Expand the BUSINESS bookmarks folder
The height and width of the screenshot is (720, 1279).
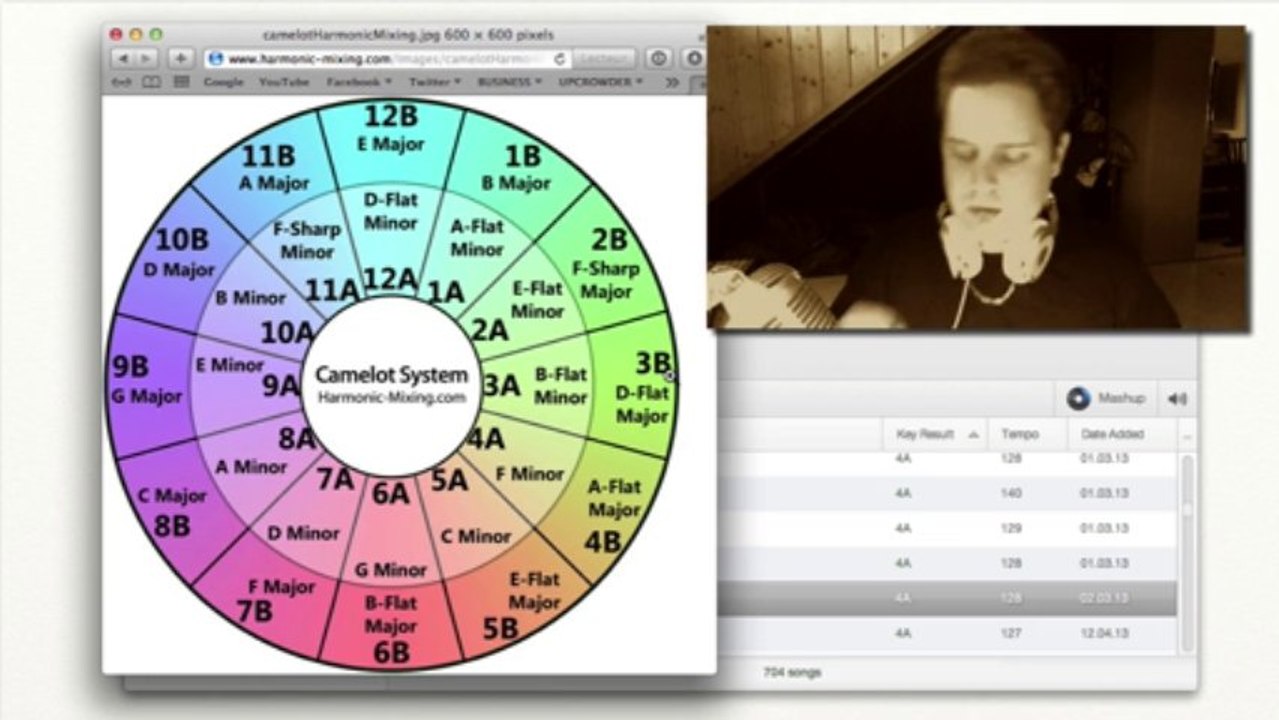[x=509, y=82]
